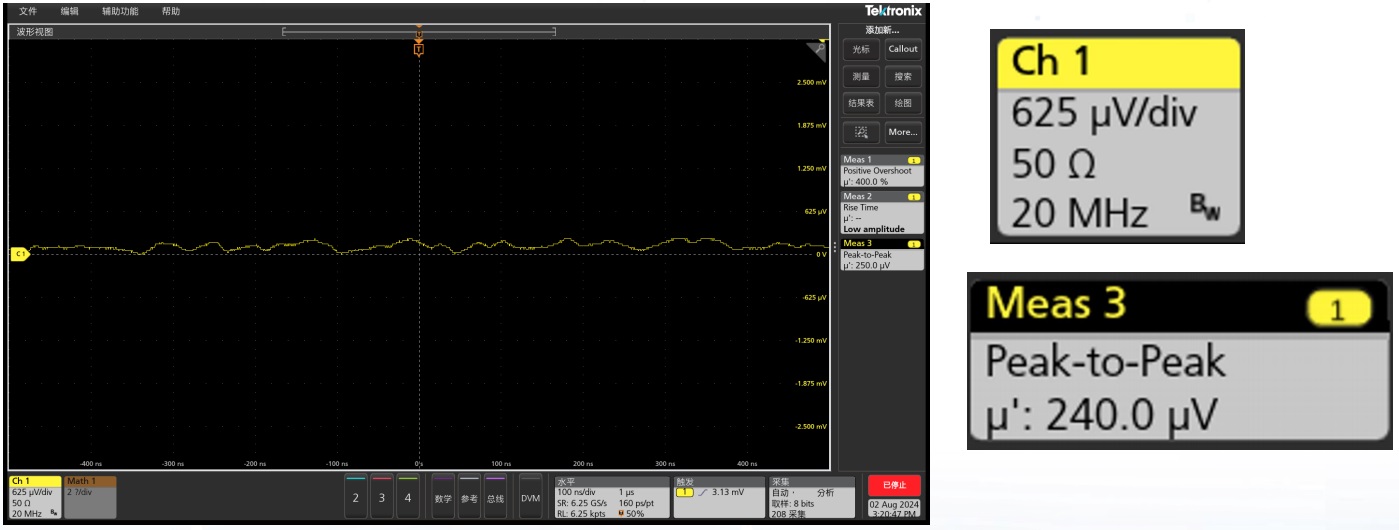Add a 总线 bus waveform
This screenshot has width=1399, height=530.
pos(495,497)
